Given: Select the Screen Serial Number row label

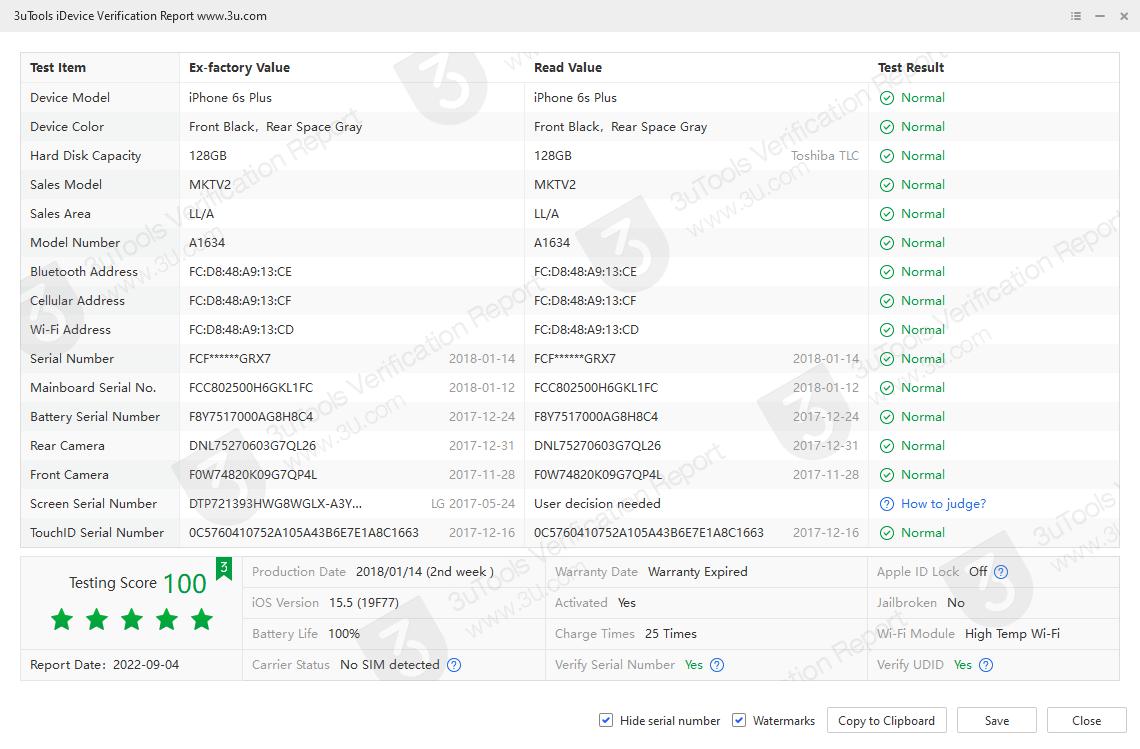Looking at the screenshot, I should click(93, 504).
